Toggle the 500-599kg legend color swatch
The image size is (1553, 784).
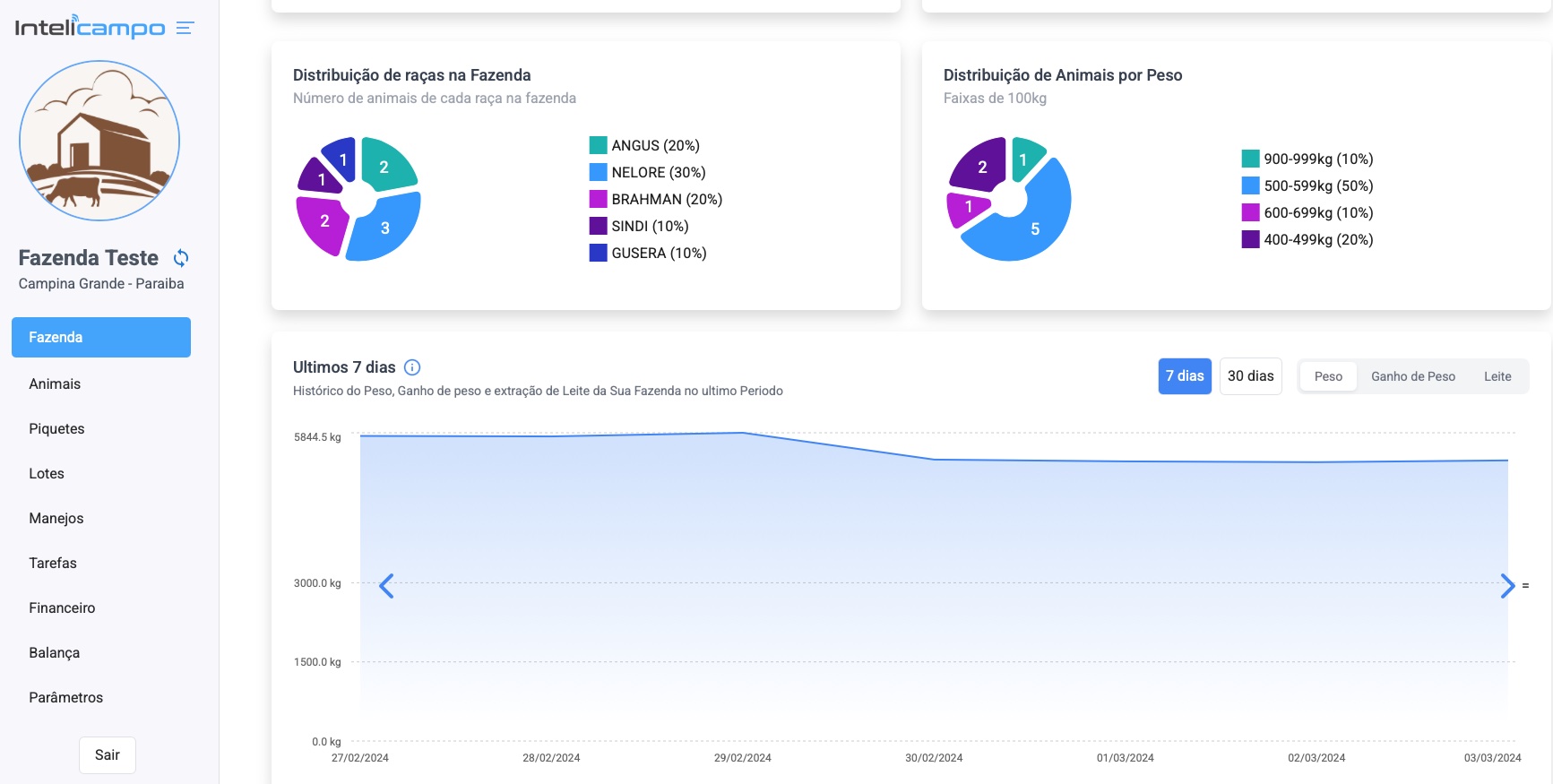coord(1250,185)
